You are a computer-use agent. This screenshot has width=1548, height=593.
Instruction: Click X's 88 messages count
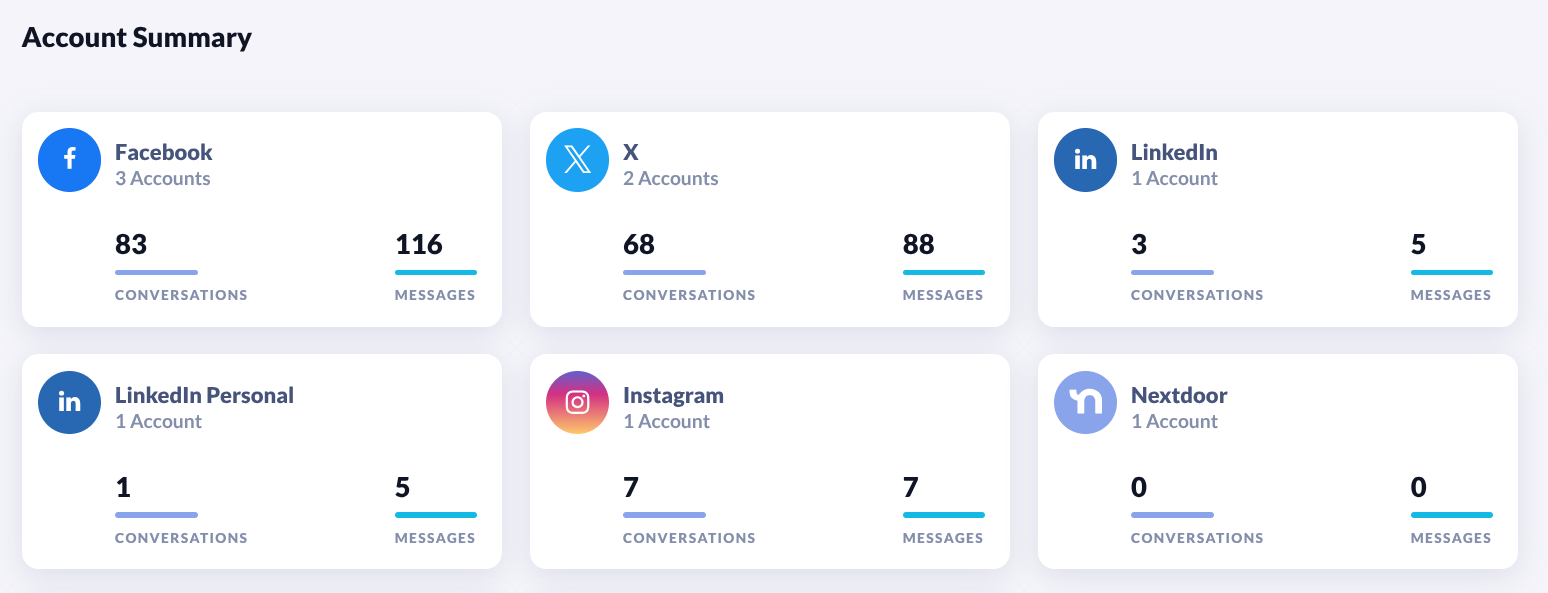pos(919,244)
